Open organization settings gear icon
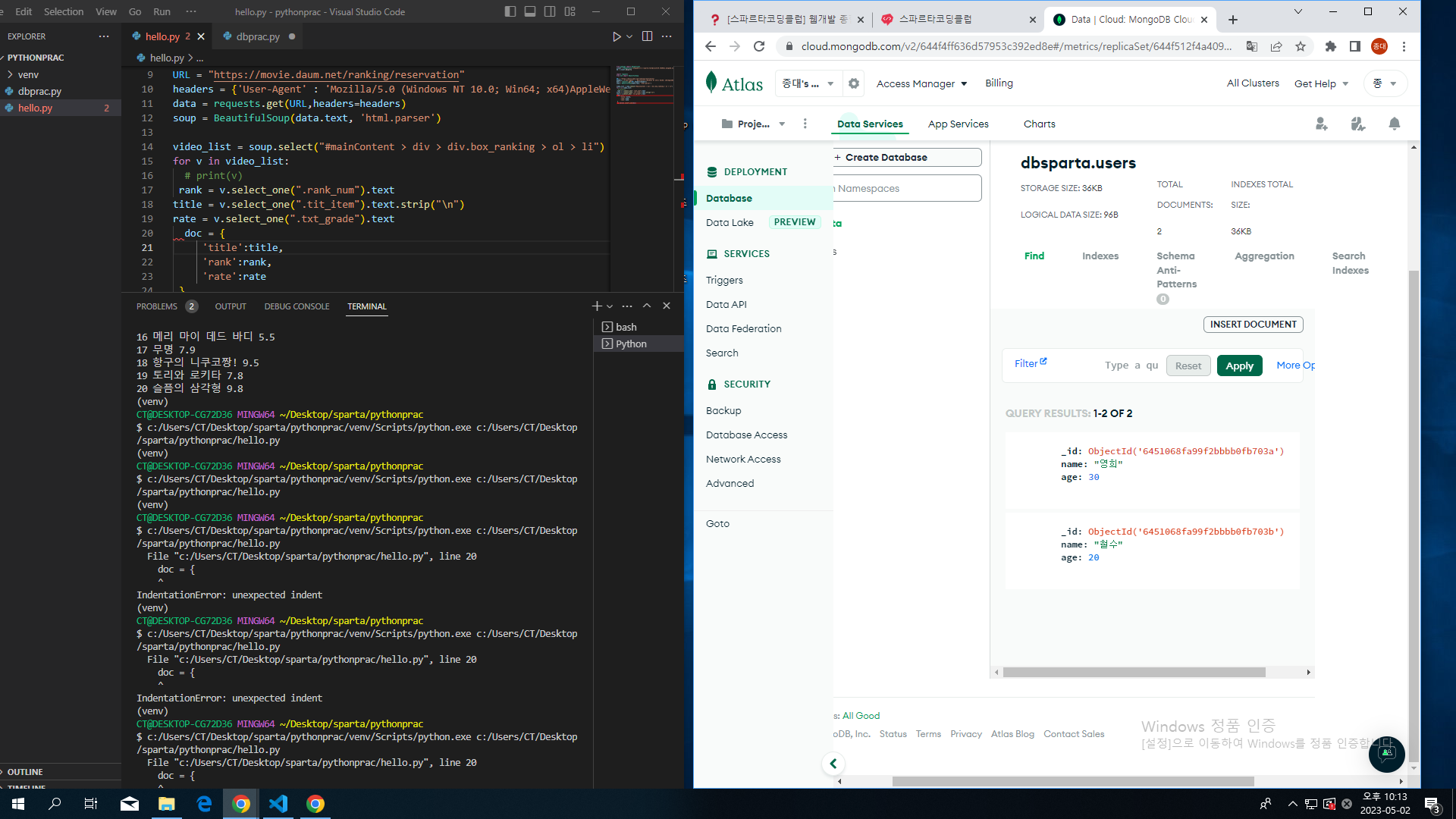The height and width of the screenshot is (819, 1456). click(854, 83)
